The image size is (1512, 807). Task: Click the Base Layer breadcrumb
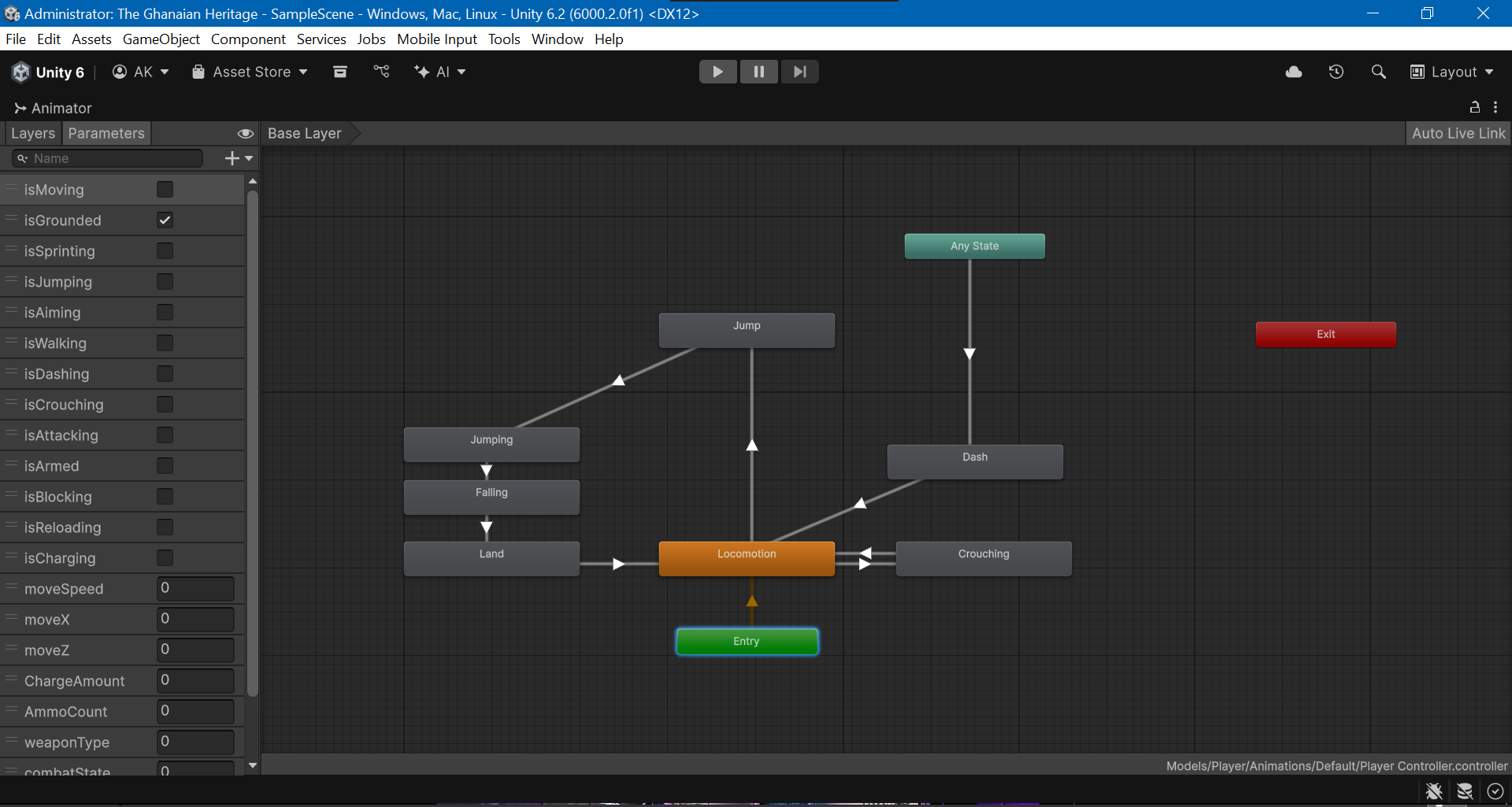point(305,133)
